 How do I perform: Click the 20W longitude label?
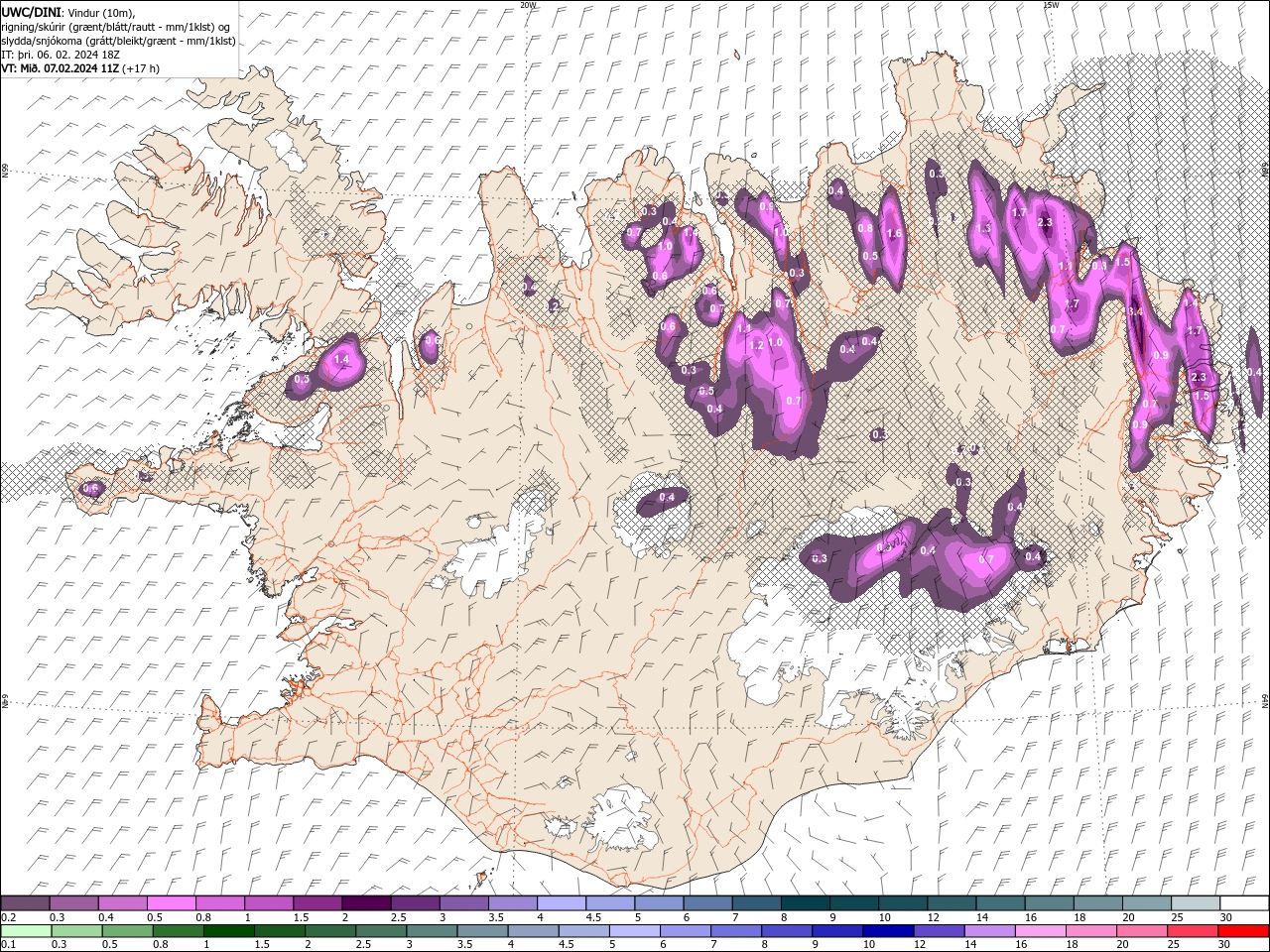point(528,5)
